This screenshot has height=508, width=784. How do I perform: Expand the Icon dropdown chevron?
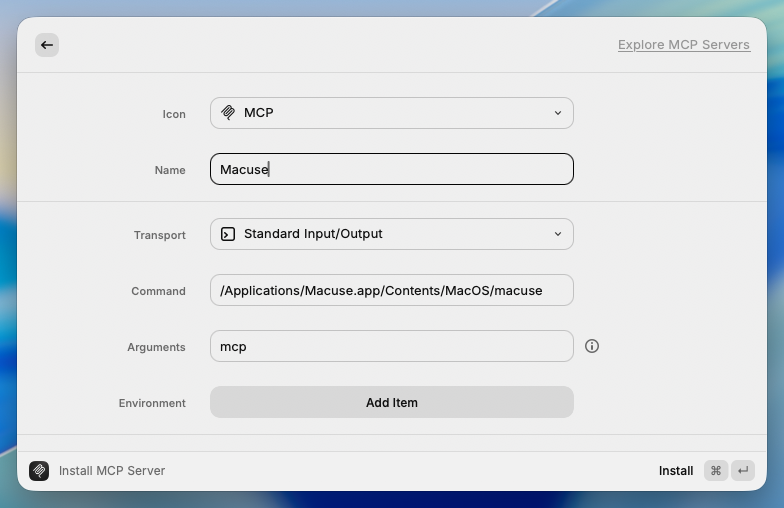(558, 113)
